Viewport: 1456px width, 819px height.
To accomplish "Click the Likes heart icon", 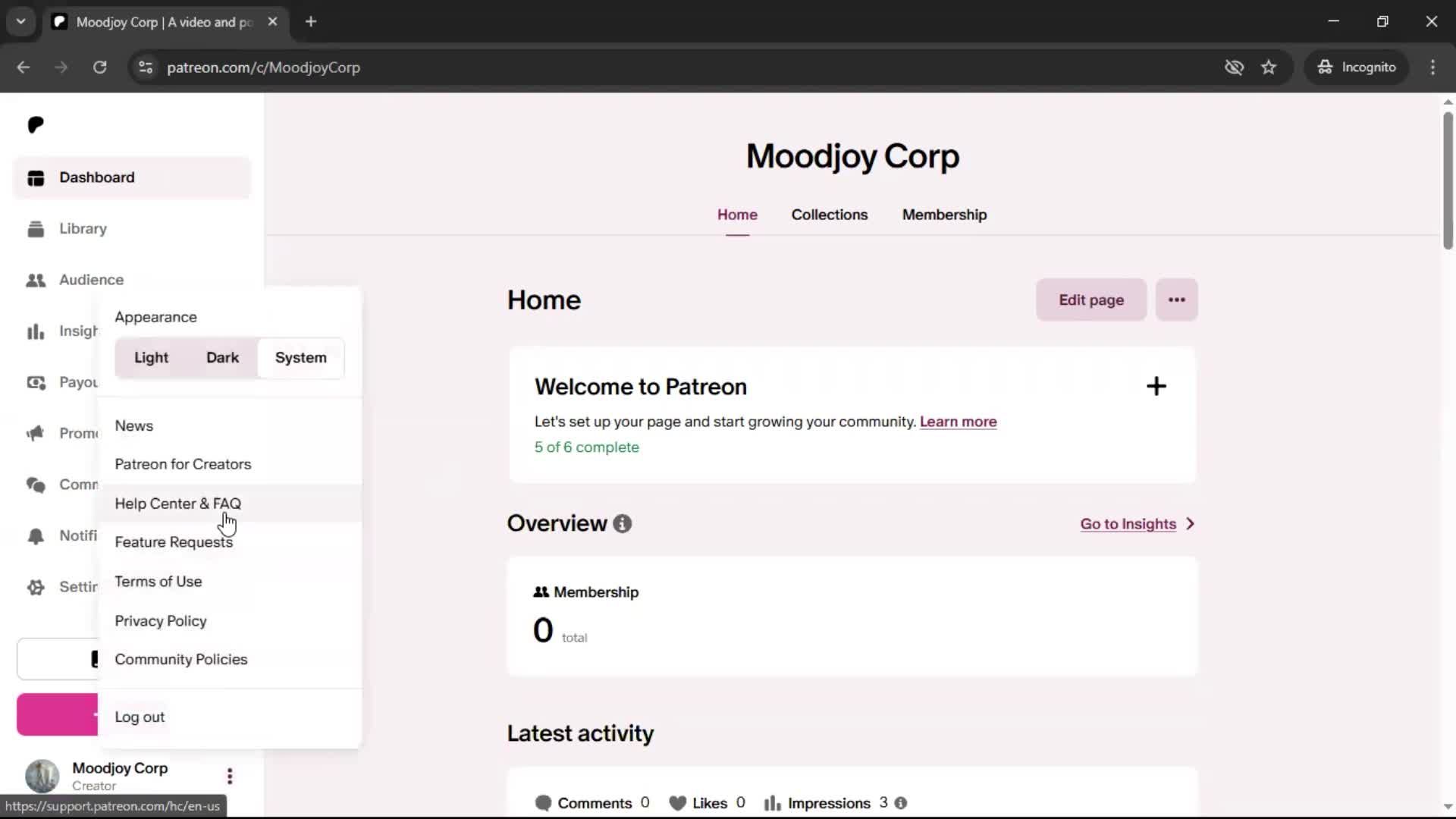I will pos(678,803).
